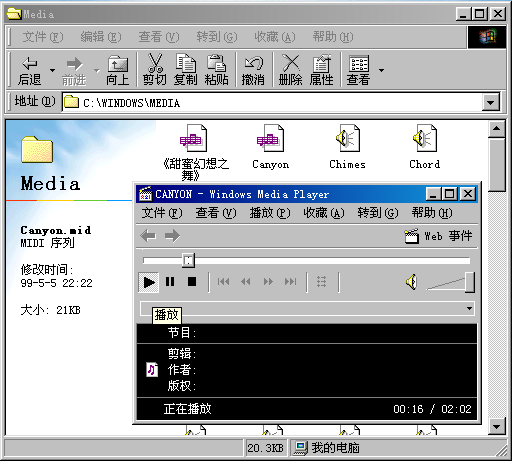
Task: Open Media Player 查看(V) menu
Action: pyautogui.click(x=216, y=213)
